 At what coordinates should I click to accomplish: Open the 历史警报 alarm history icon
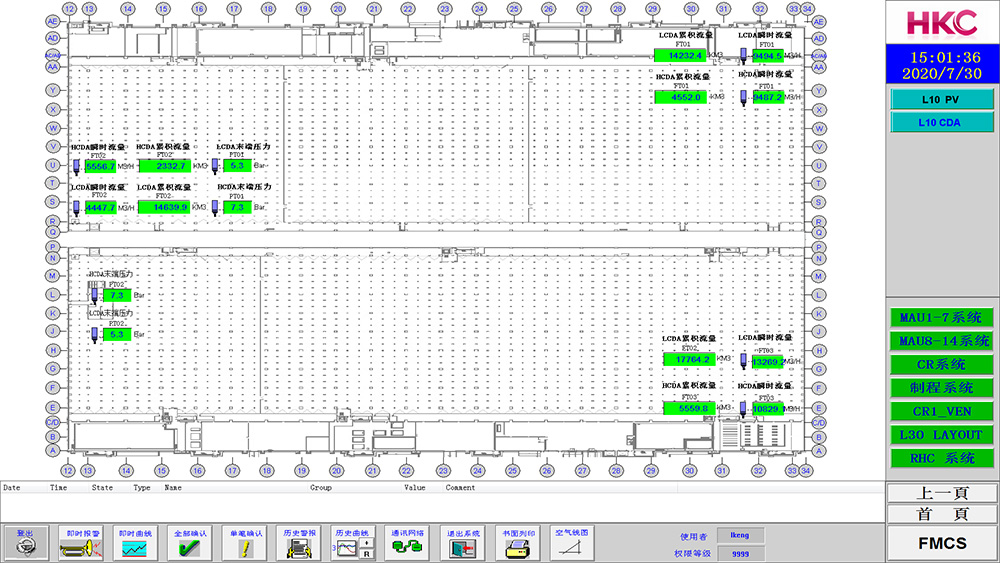300,547
